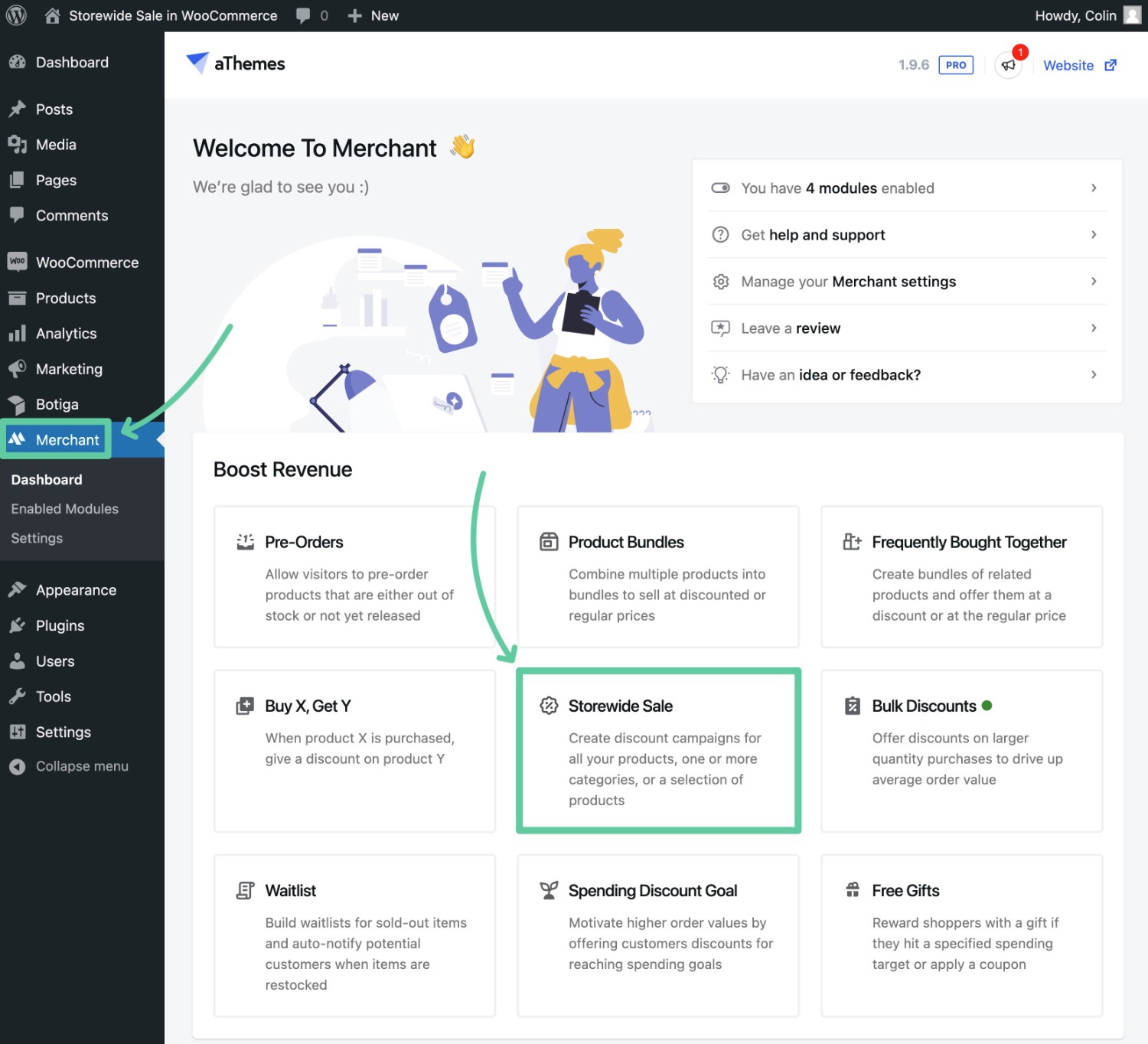Click the Botiga icon in sidebar
Viewport: 1148px width, 1044px height.
pyautogui.click(x=17, y=404)
